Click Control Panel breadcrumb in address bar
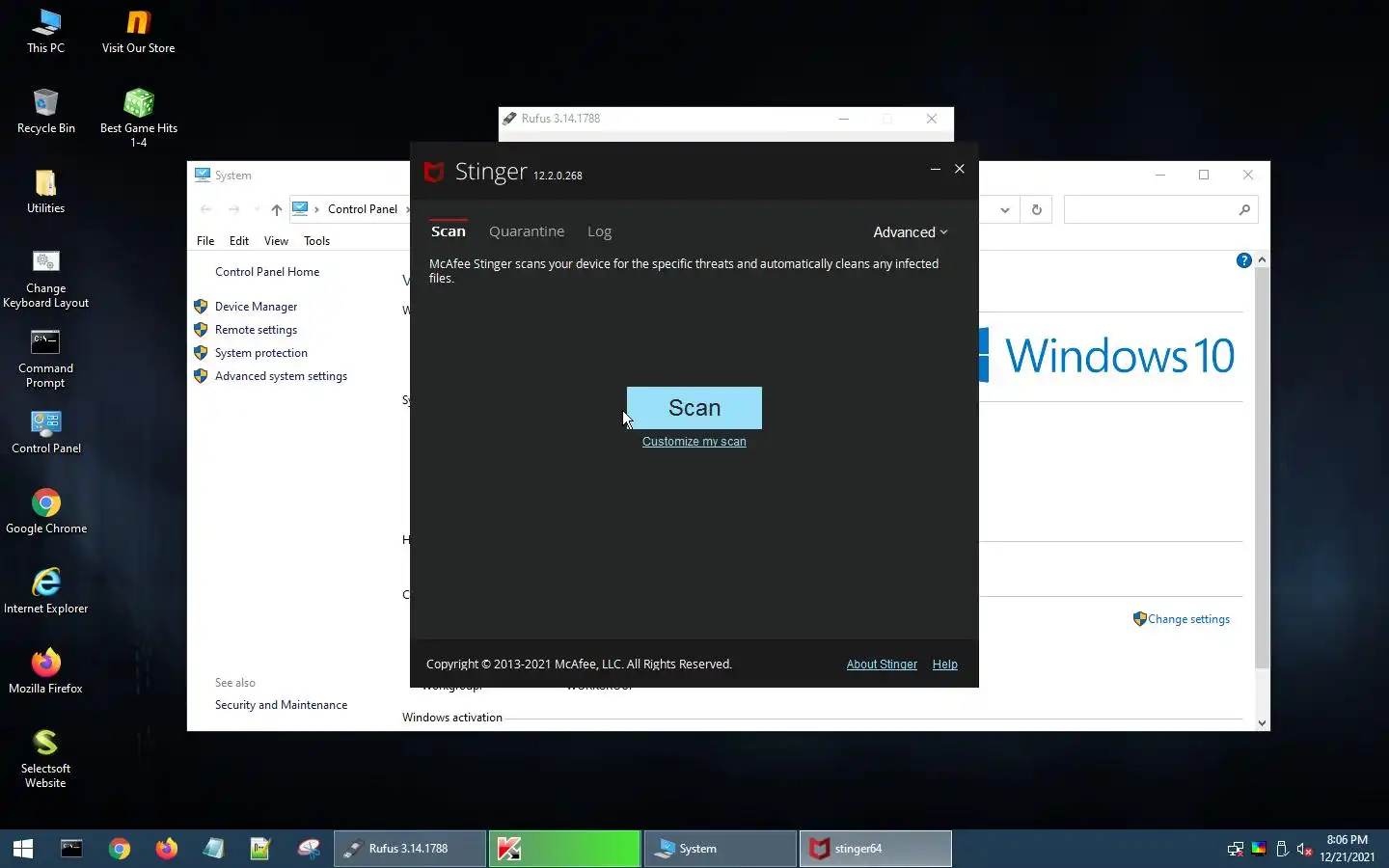Viewport: 1389px width, 868px height. tap(363, 209)
